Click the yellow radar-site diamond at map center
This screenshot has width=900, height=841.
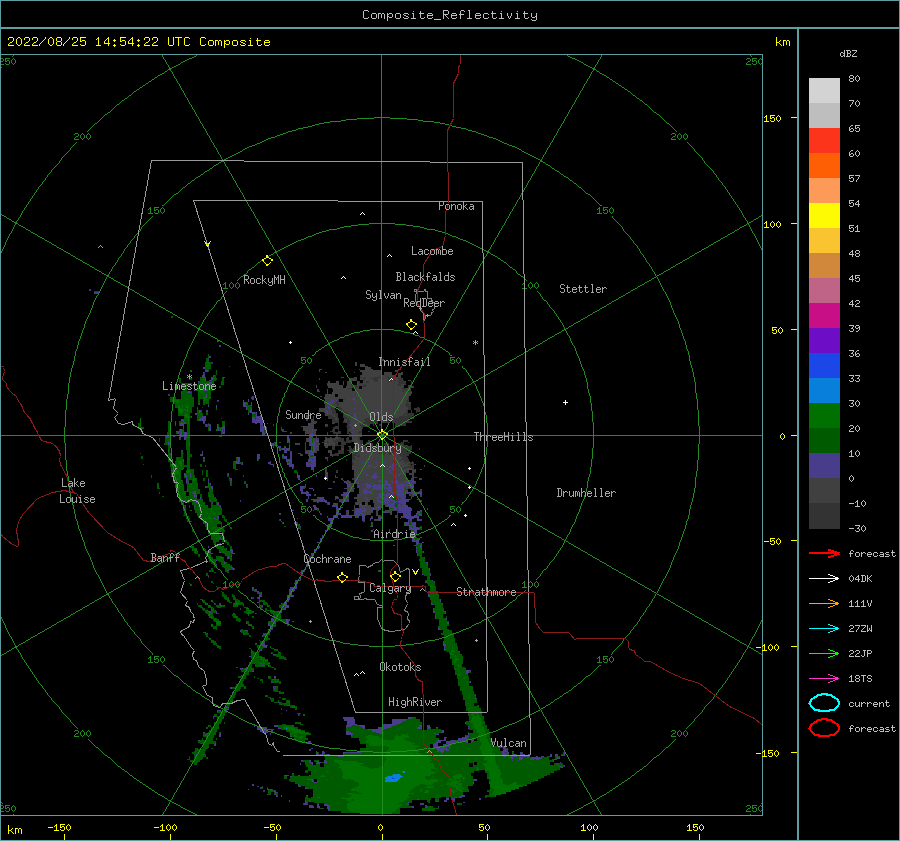click(382, 435)
